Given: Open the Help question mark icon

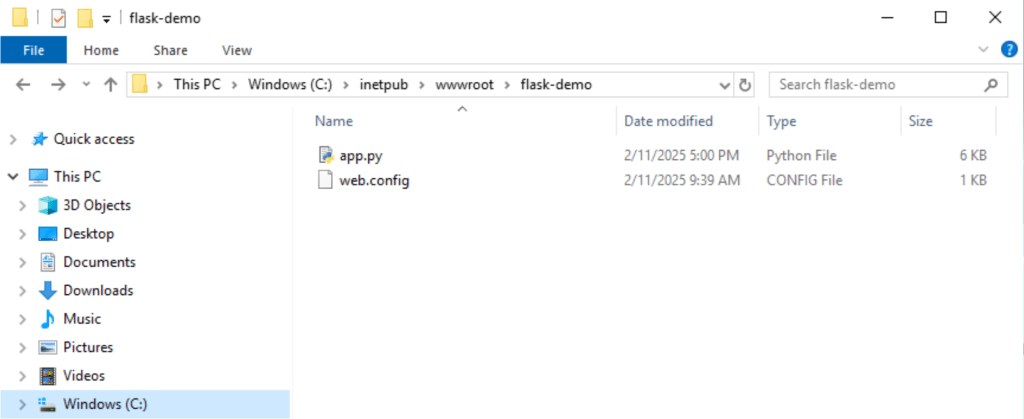Looking at the screenshot, I should point(1008,49).
